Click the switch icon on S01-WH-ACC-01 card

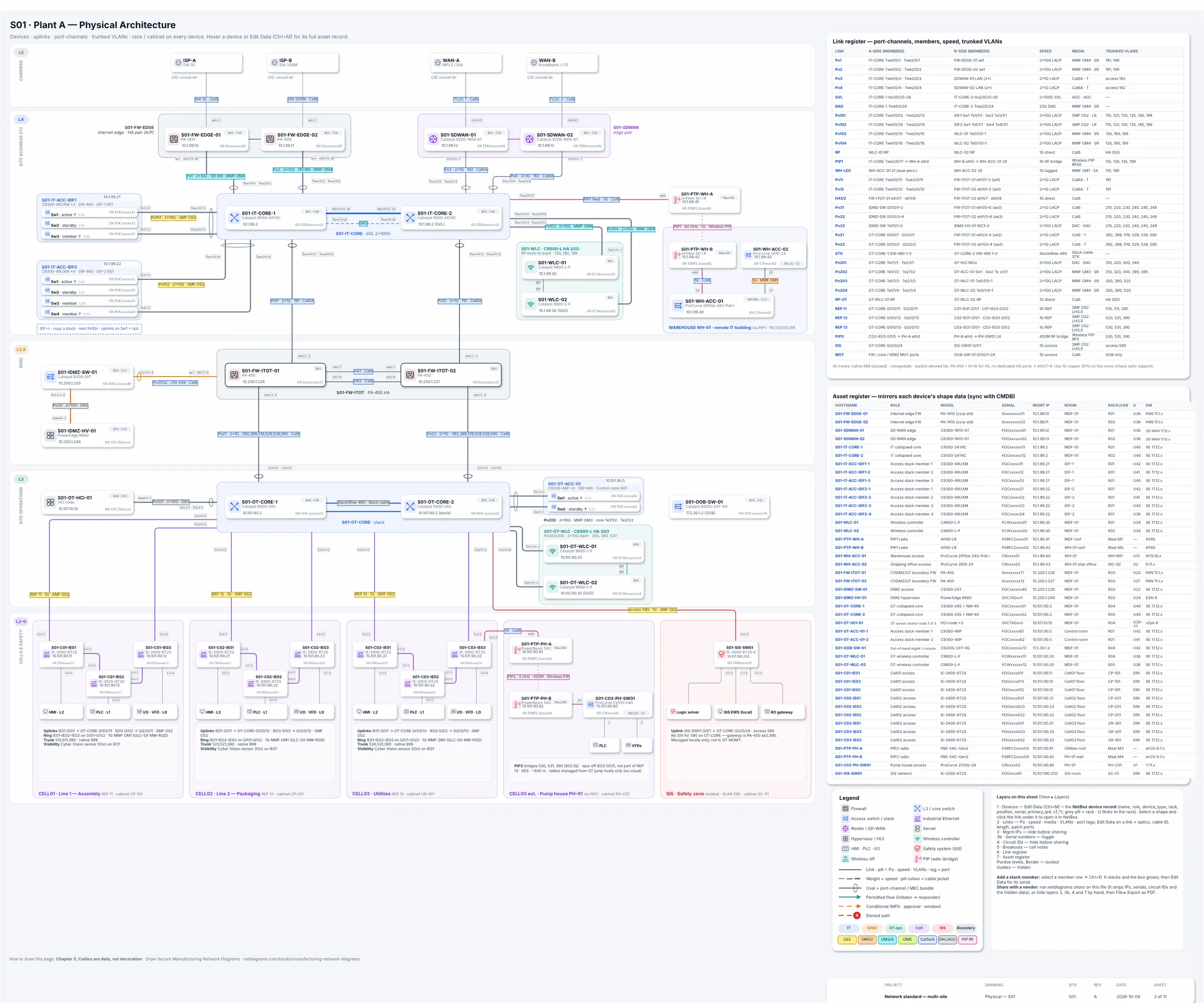(678, 305)
